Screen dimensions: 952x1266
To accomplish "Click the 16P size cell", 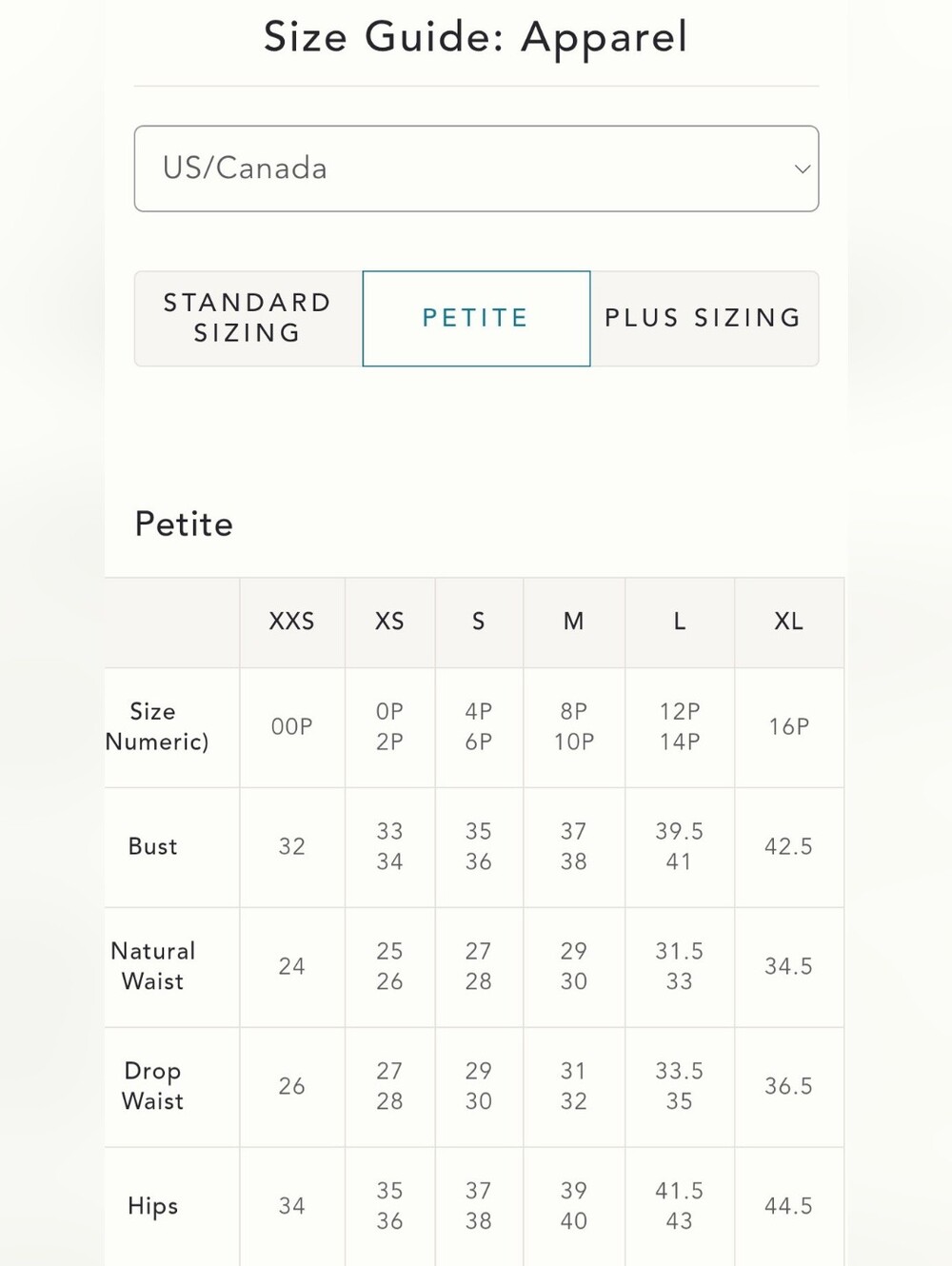I will point(788,727).
